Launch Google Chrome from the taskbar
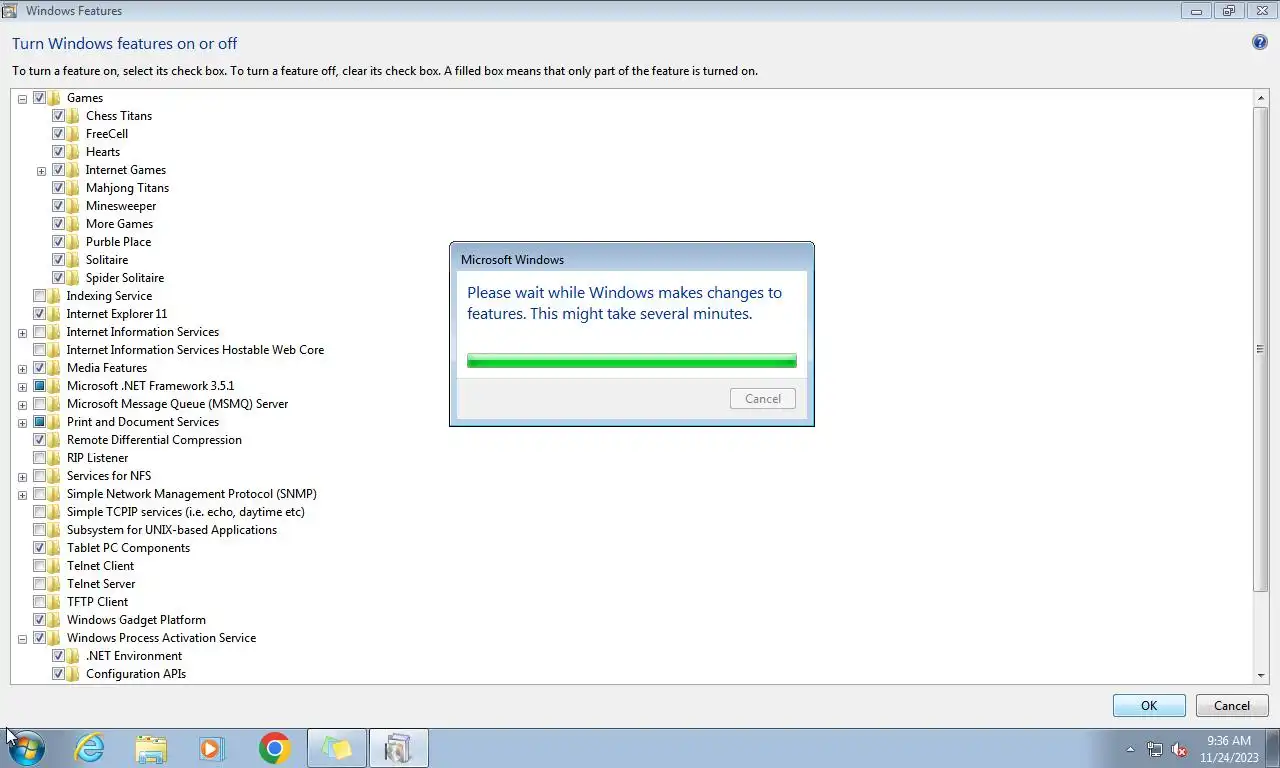 coord(274,748)
